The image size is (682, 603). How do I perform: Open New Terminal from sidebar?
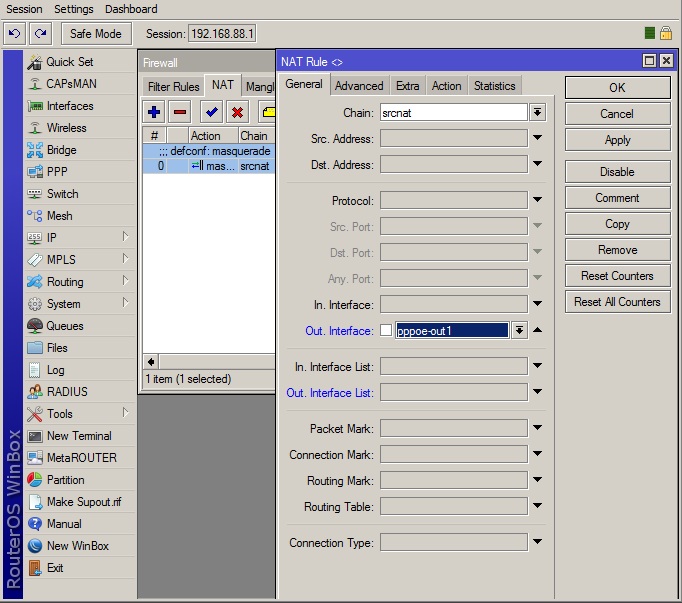click(79, 436)
